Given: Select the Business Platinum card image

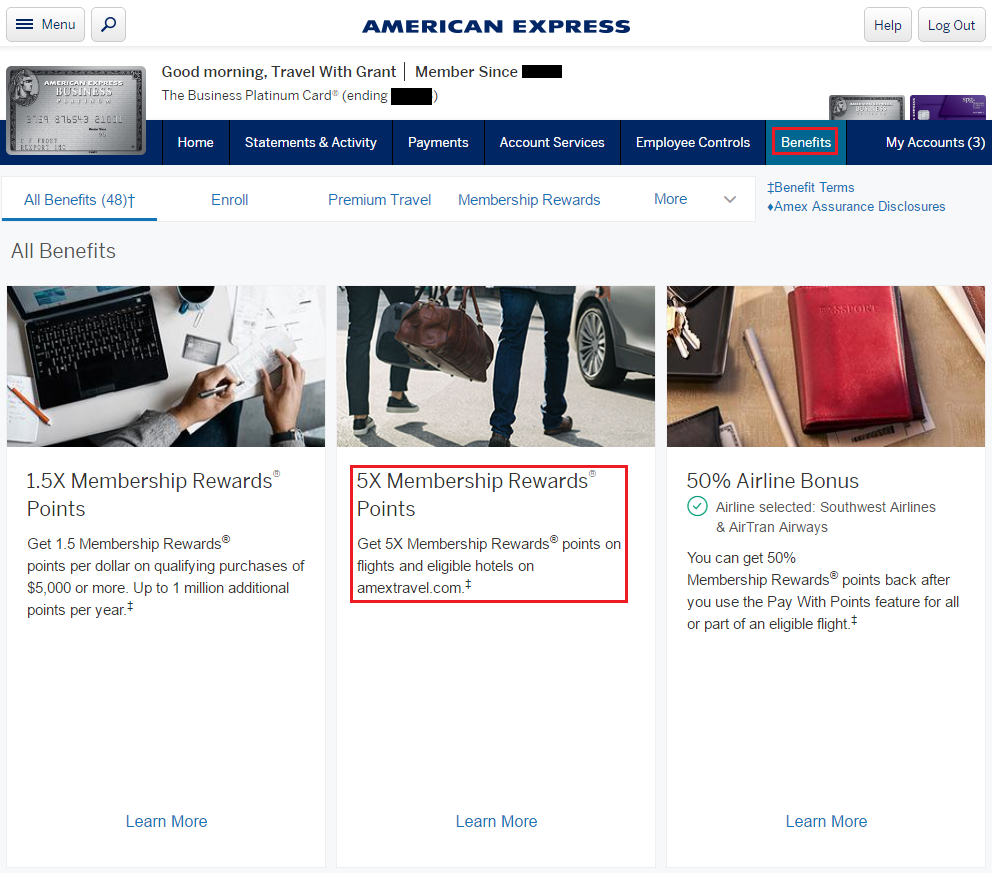Looking at the screenshot, I should [76, 110].
